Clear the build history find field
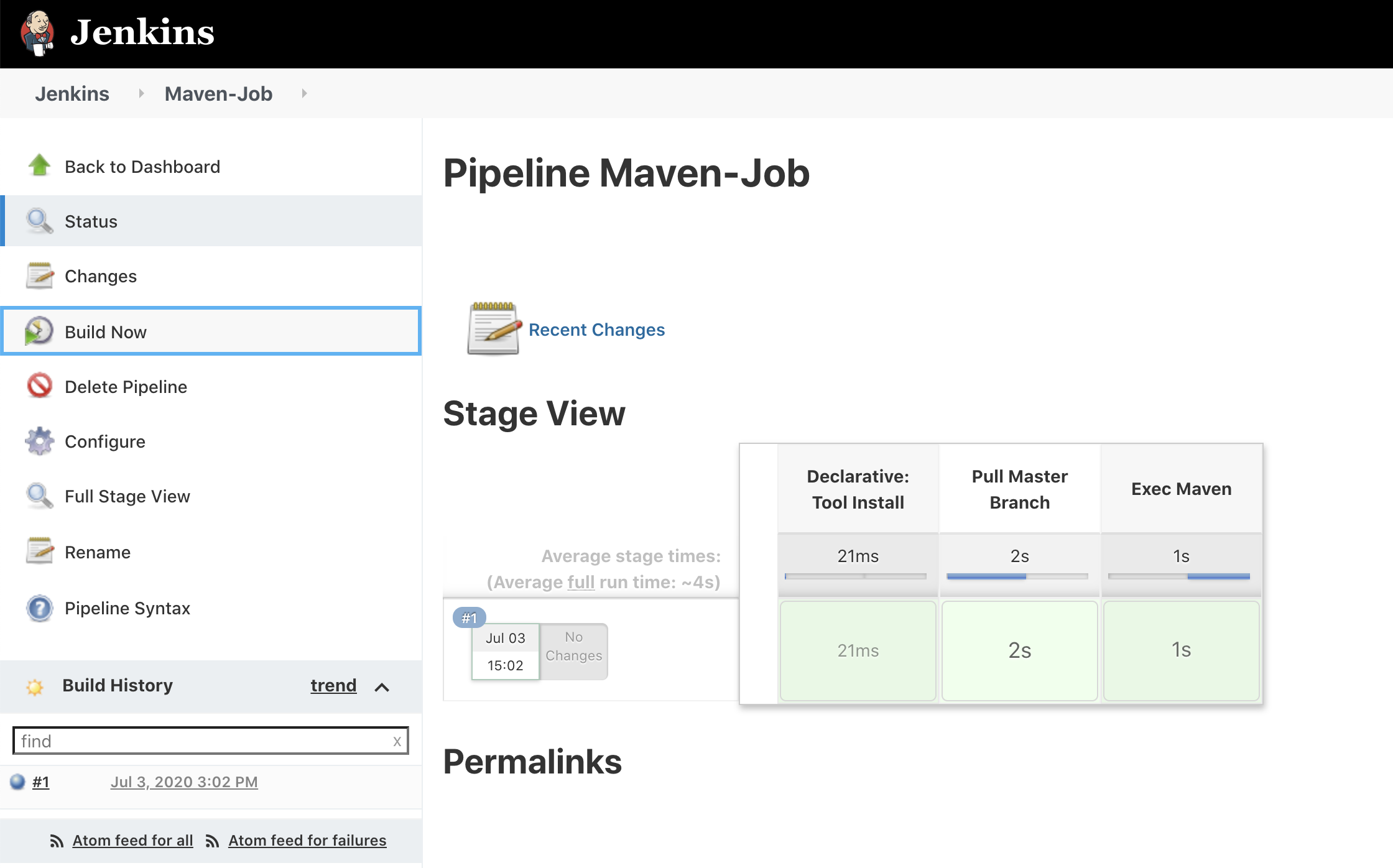1393x868 pixels. tap(397, 741)
